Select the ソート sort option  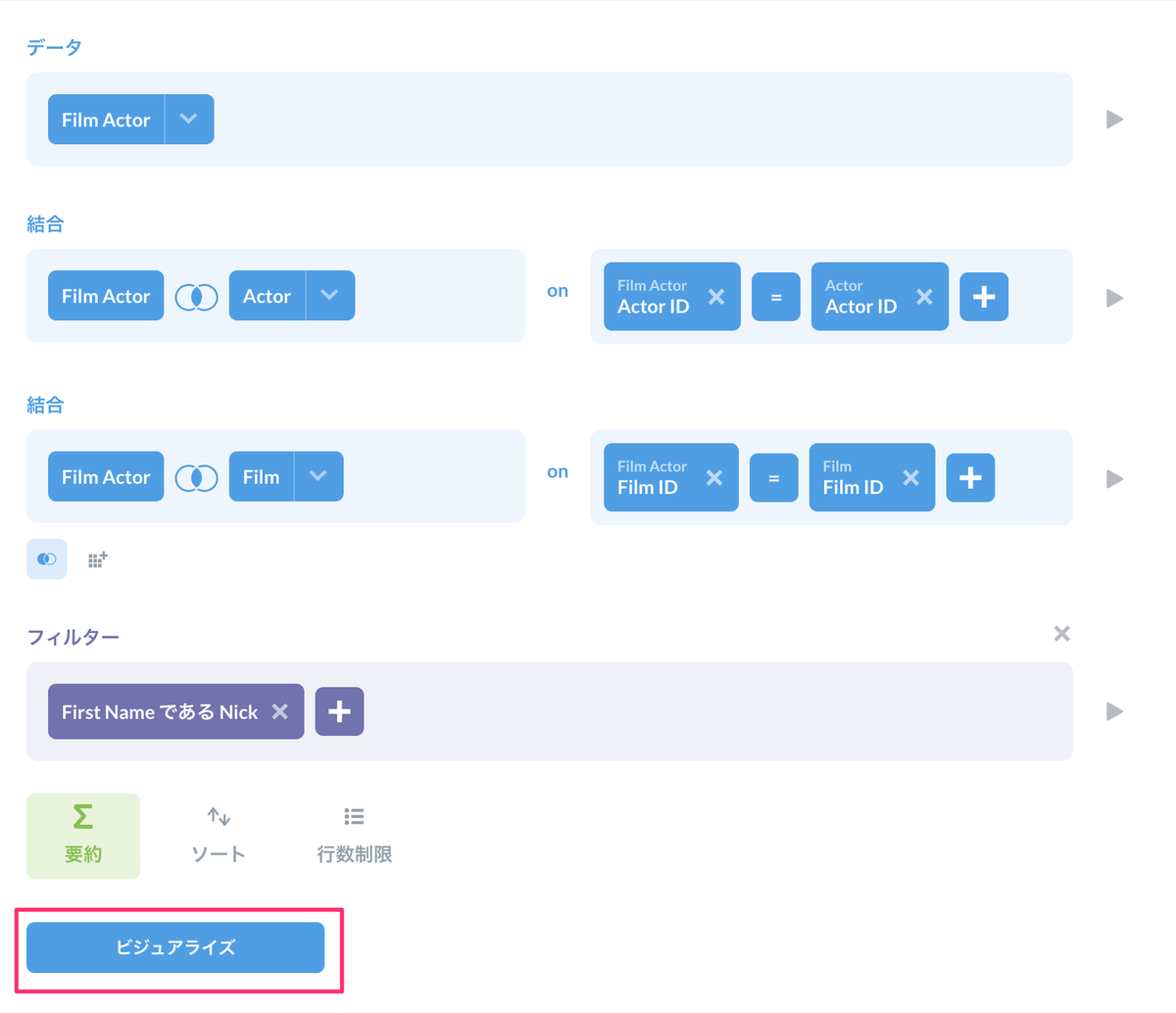pos(218,836)
